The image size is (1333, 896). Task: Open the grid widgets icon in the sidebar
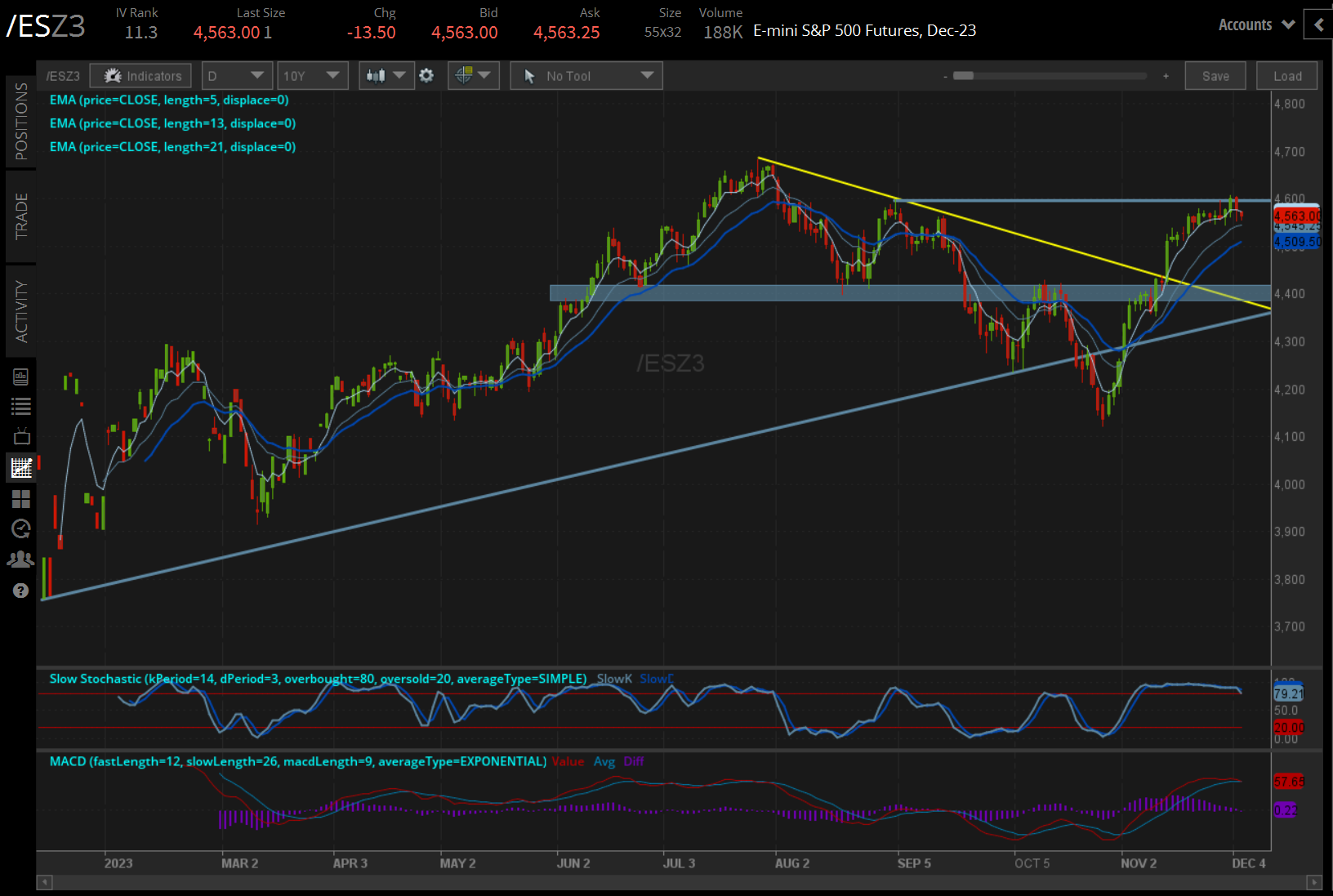pos(21,498)
